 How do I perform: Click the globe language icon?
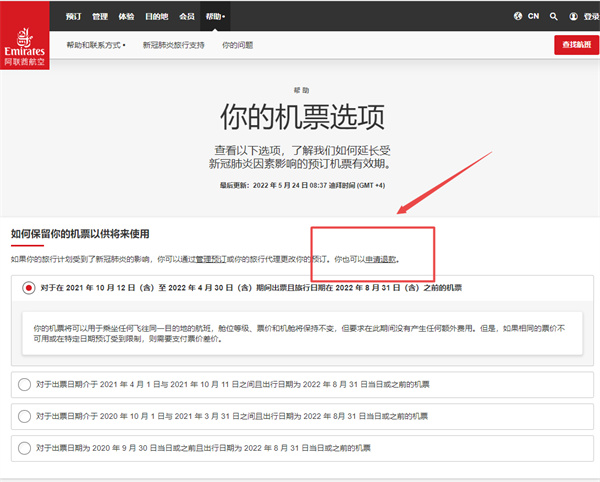pos(517,16)
